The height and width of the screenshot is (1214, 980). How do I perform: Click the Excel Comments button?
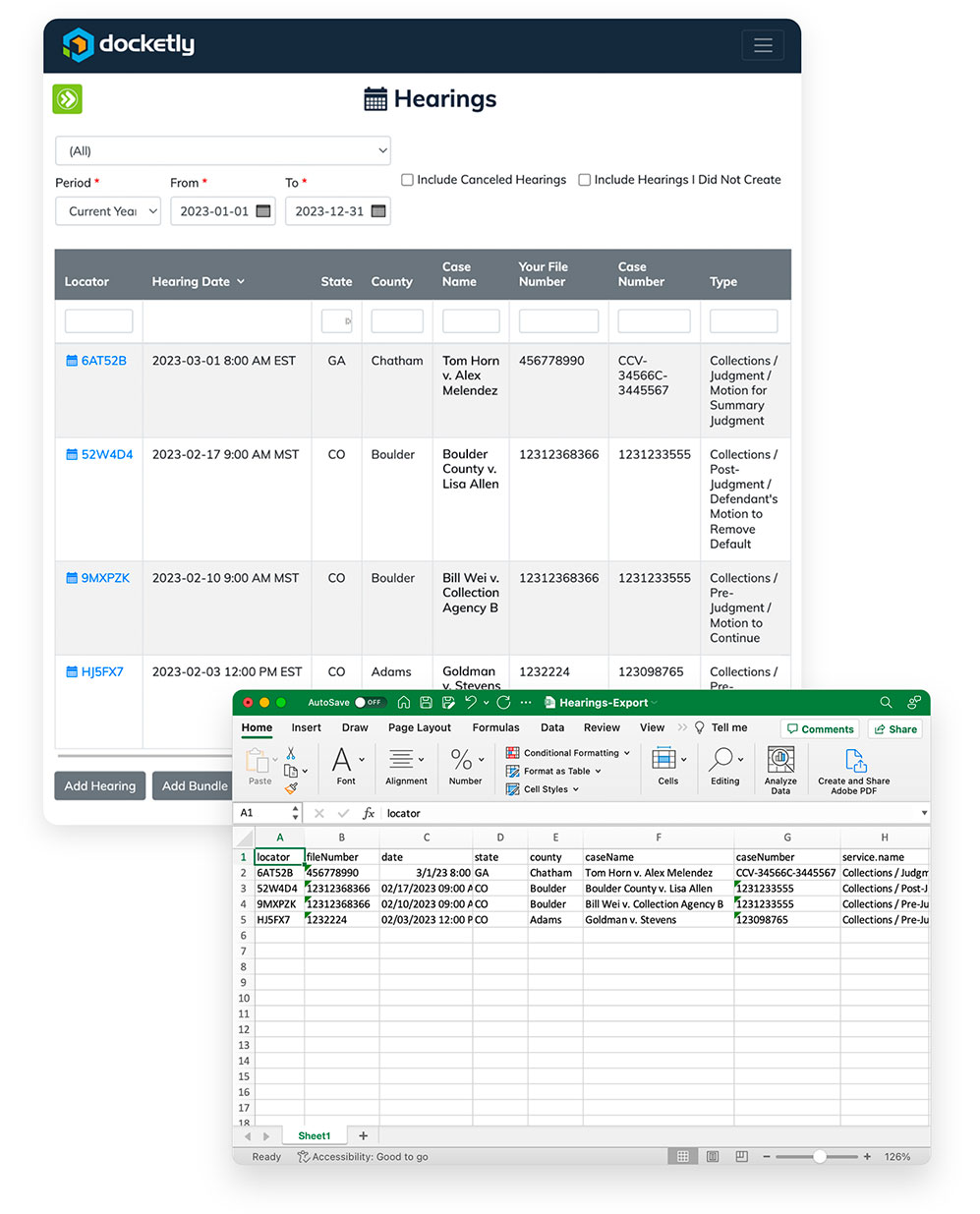(821, 728)
